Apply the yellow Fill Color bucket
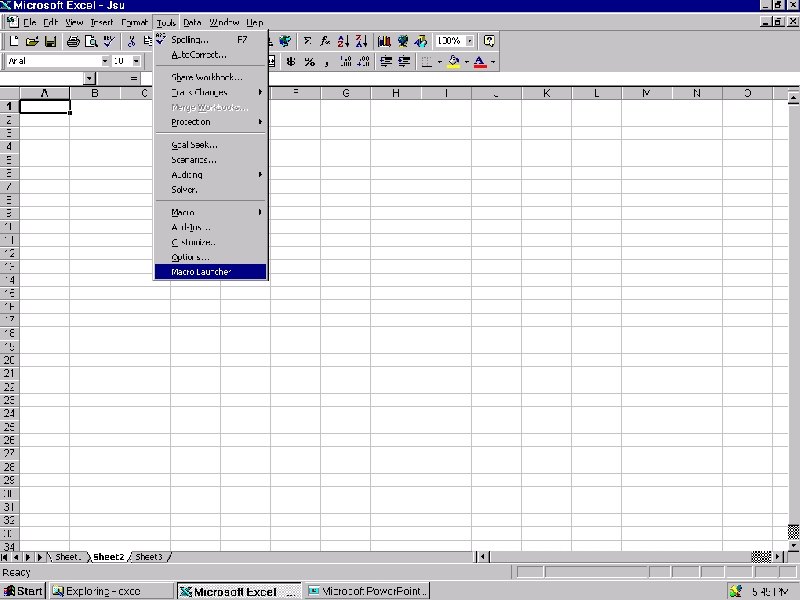 click(454, 62)
